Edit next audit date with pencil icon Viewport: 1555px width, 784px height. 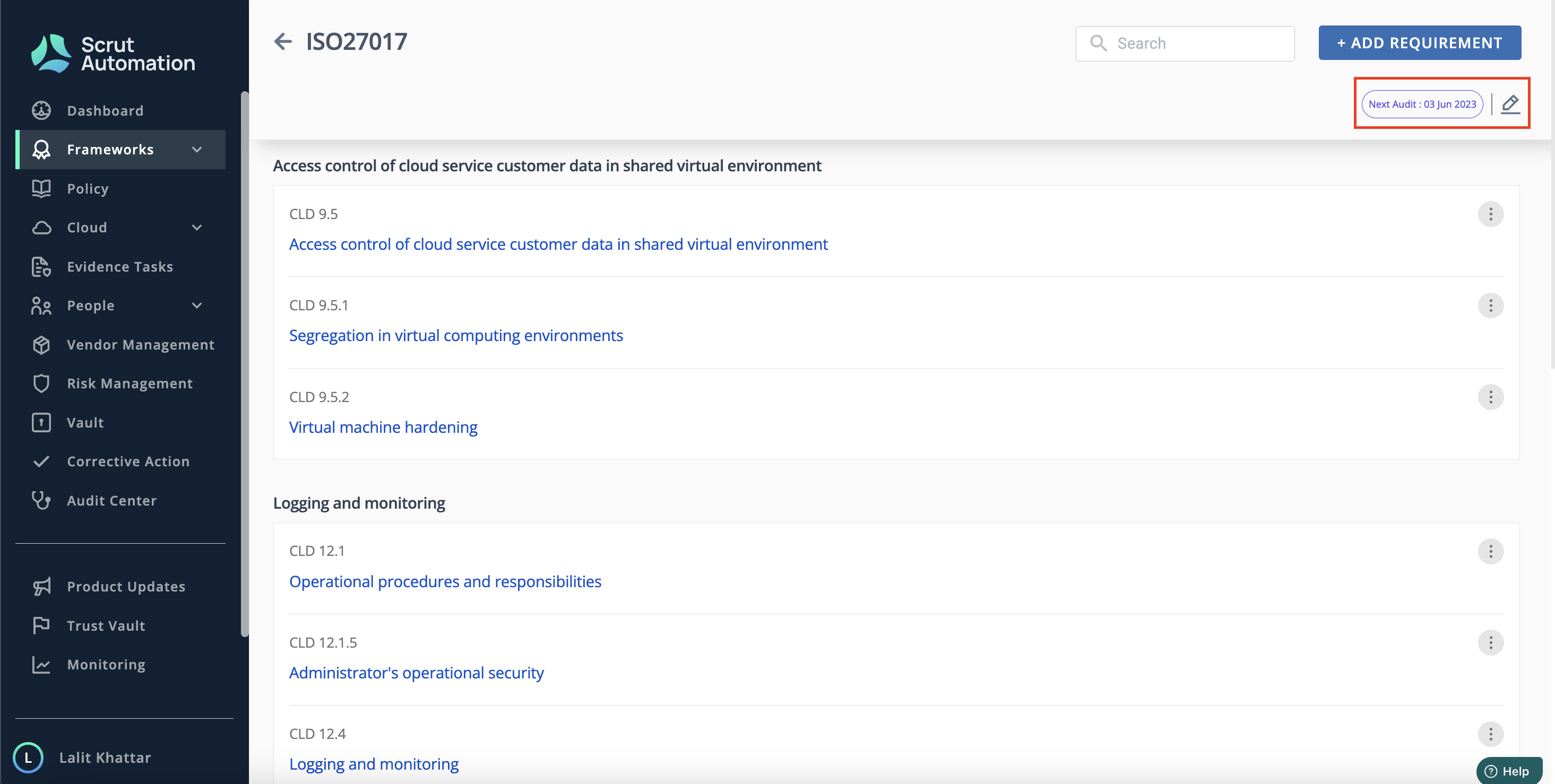(1510, 104)
